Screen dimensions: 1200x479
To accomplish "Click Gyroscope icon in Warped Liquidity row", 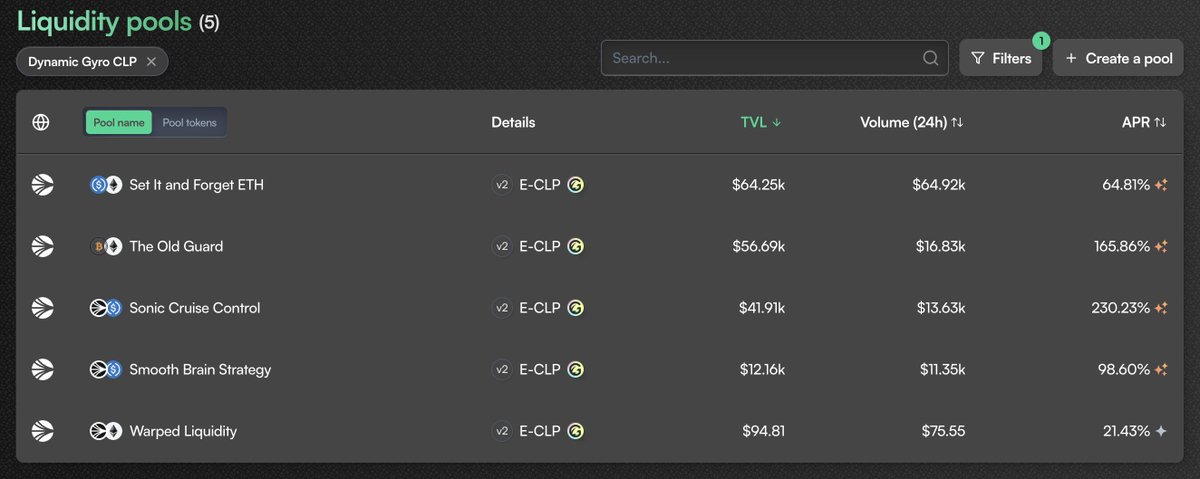I will click(x=576, y=431).
